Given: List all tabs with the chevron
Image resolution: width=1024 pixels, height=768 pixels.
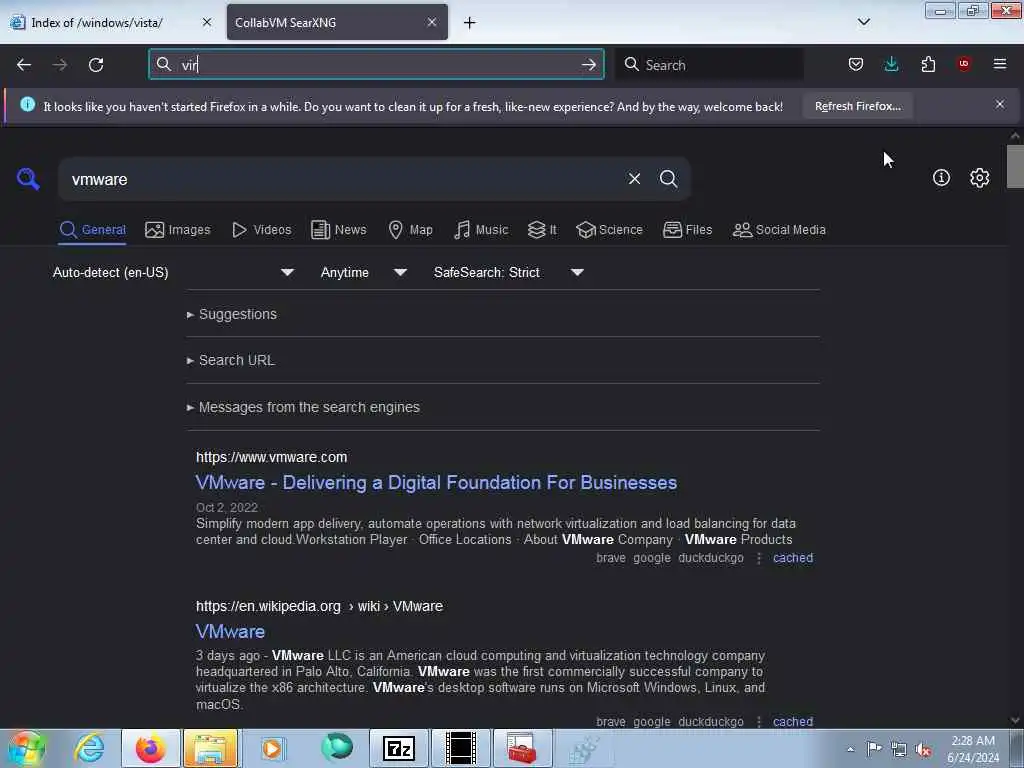Looking at the screenshot, I should pos(863,22).
